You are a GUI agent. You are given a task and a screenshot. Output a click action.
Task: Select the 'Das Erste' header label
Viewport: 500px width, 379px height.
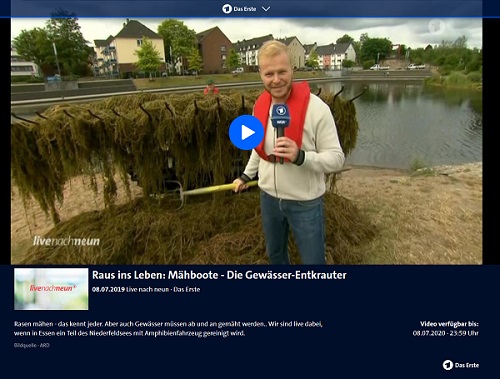245,9
